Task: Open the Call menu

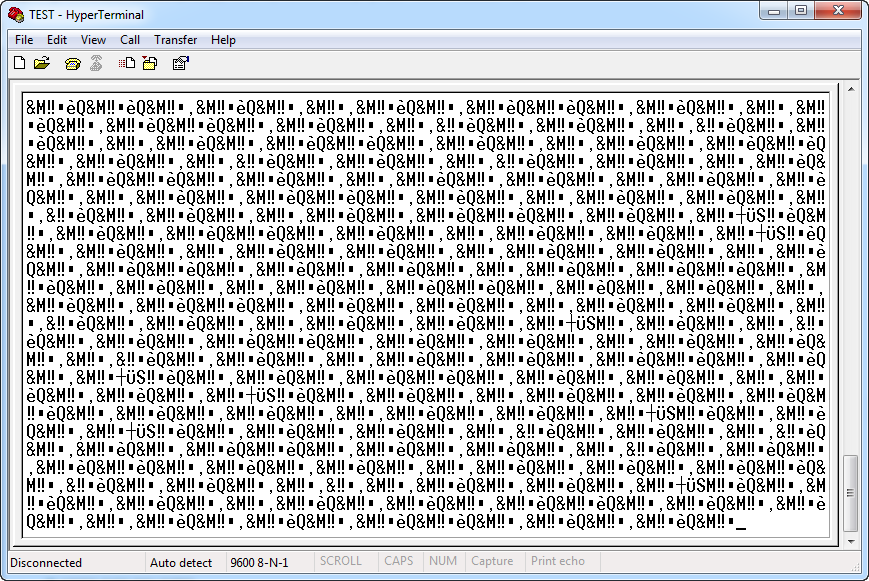Action: click(x=130, y=40)
